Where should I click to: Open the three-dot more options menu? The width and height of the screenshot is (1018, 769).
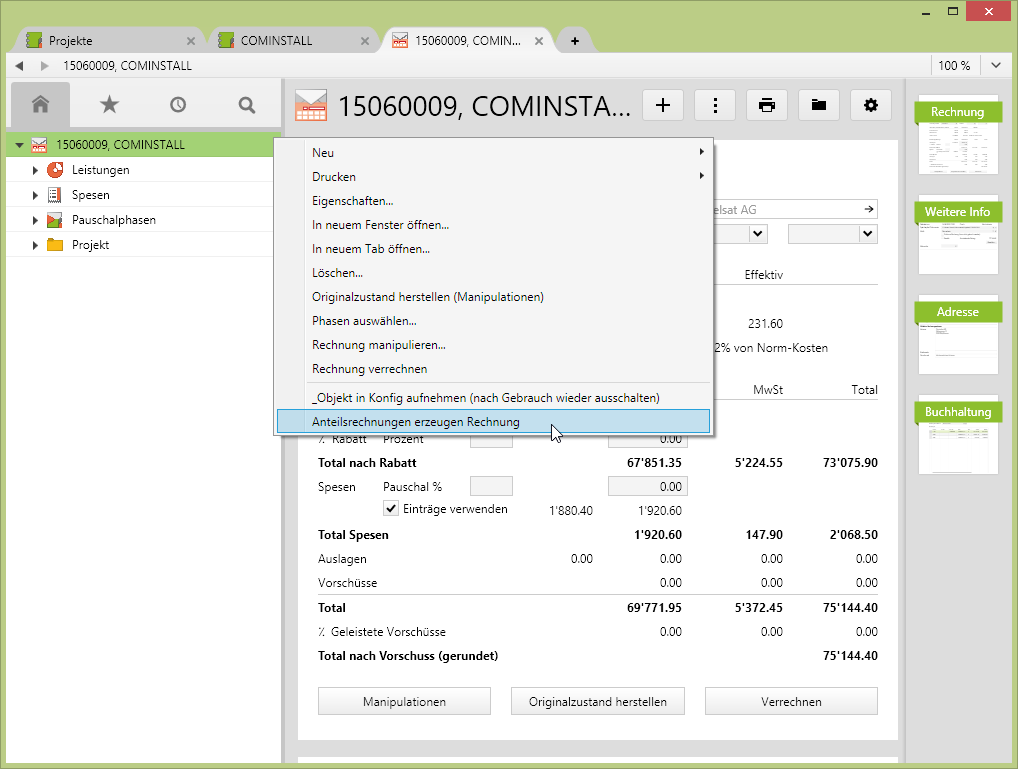pyautogui.click(x=715, y=105)
